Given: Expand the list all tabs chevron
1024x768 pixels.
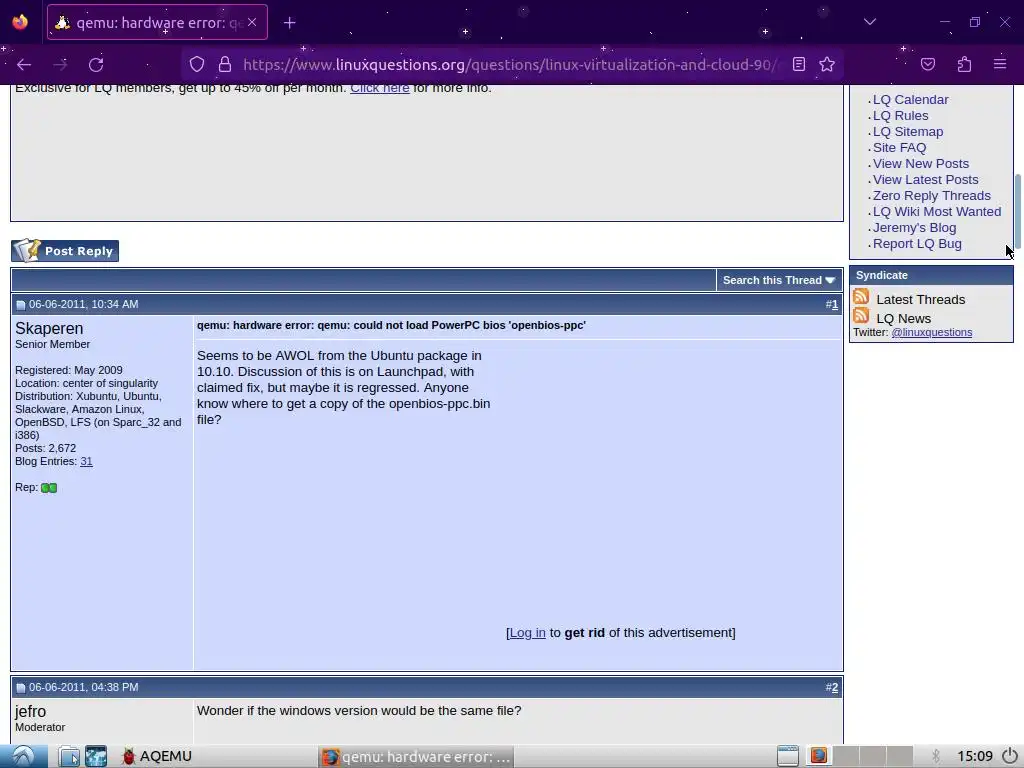Looking at the screenshot, I should 869,22.
